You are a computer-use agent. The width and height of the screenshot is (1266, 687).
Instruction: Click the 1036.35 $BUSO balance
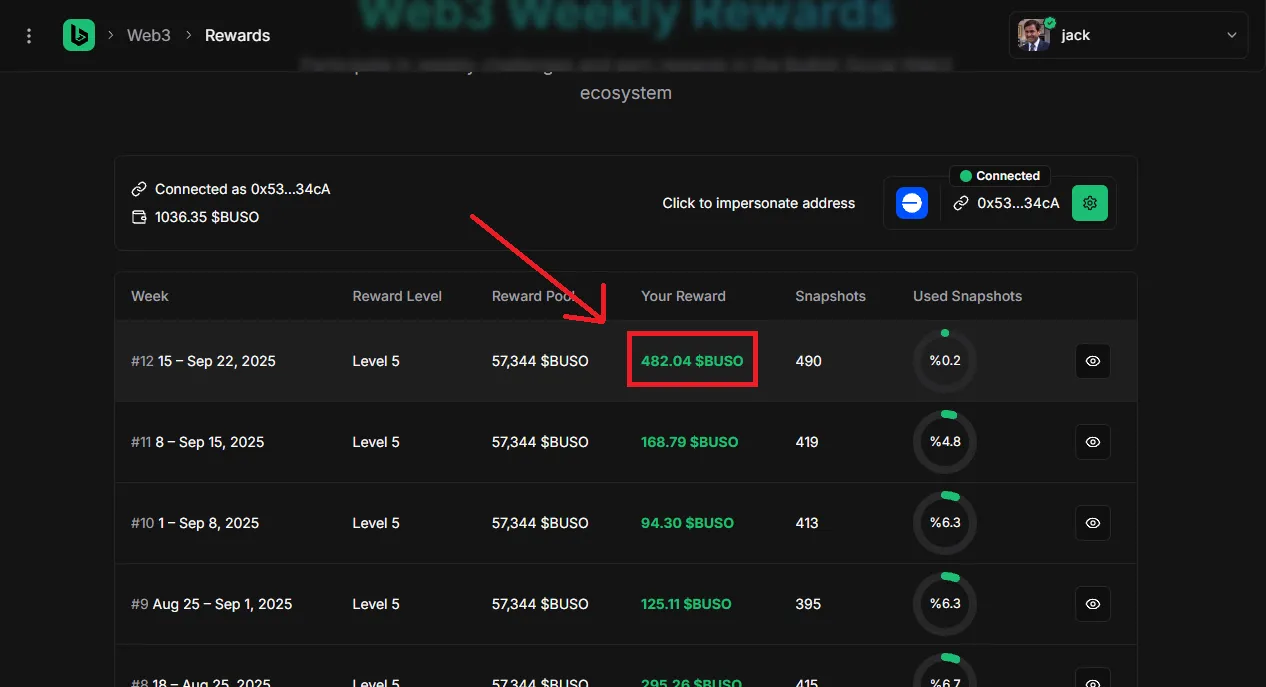coord(207,217)
